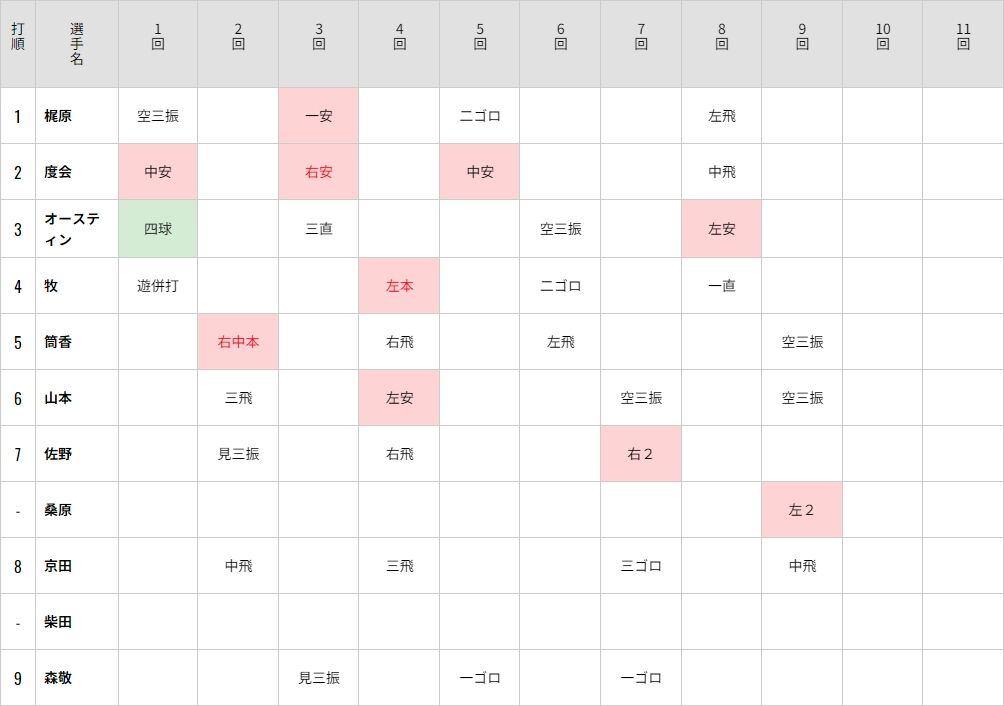Click player name 梶原
Viewport: 1004px width, 706px height.
pyautogui.click(x=58, y=116)
